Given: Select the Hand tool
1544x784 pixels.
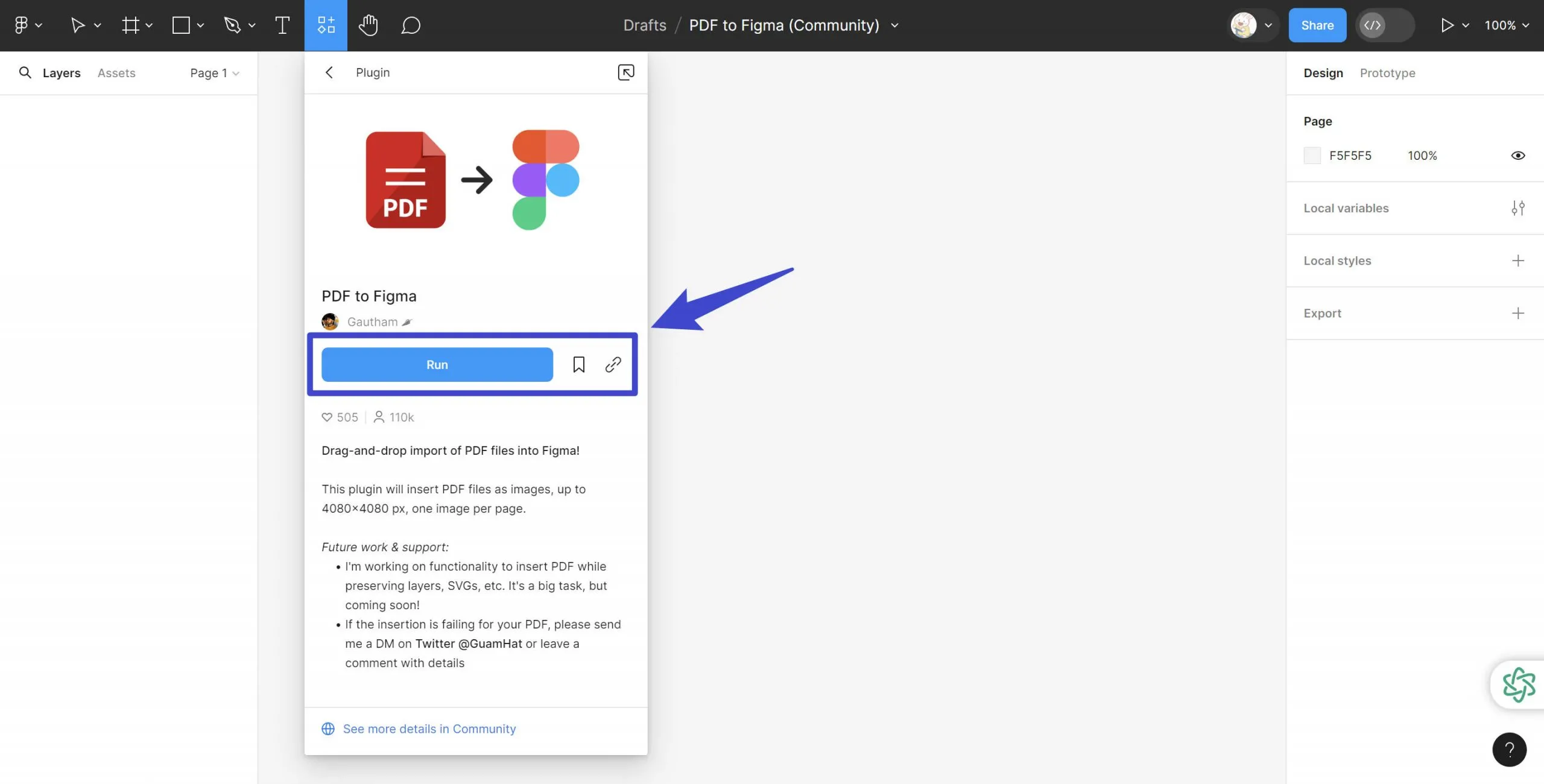Looking at the screenshot, I should (x=368, y=25).
